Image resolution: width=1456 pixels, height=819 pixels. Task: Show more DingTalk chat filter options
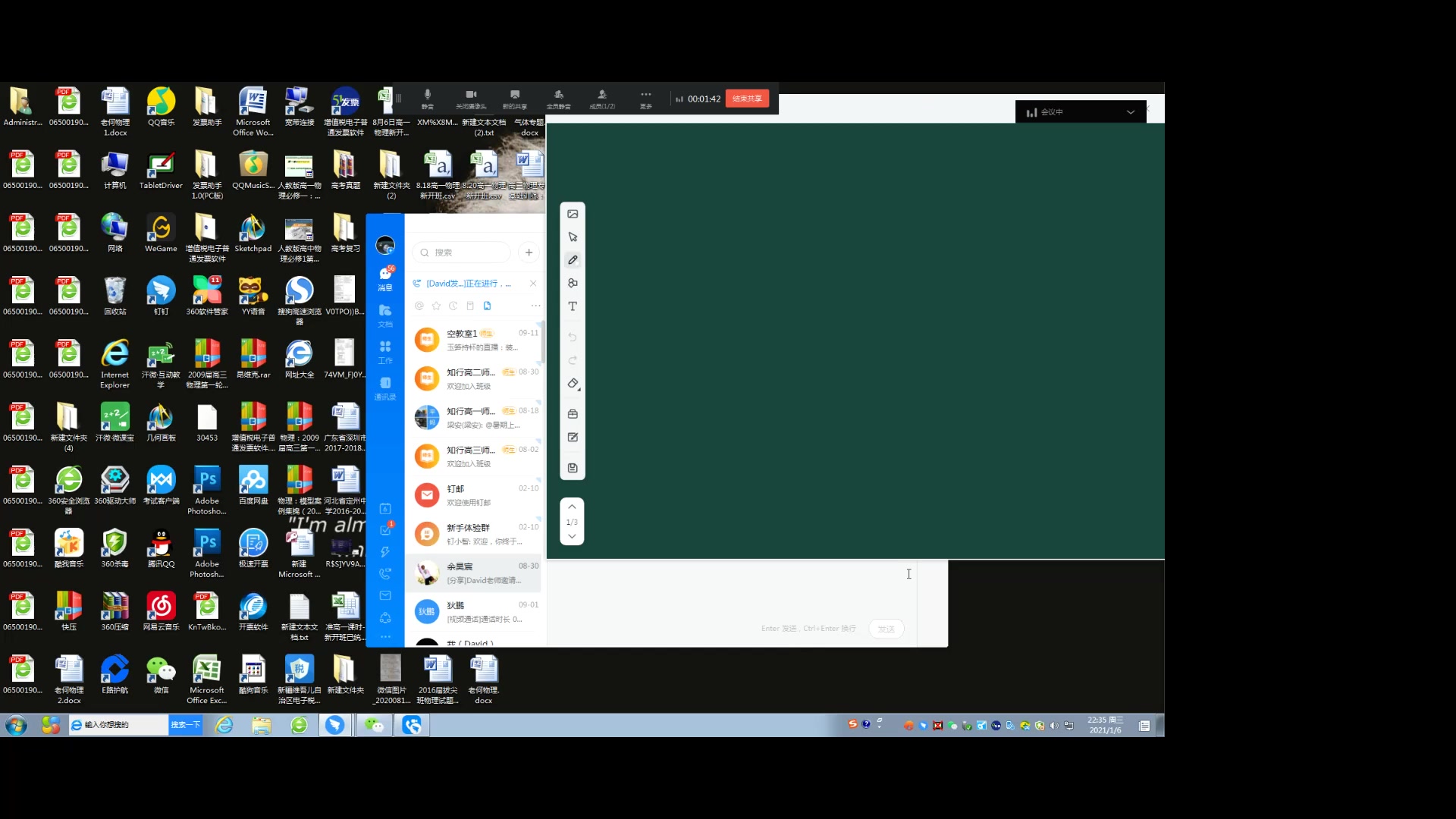tap(535, 306)
